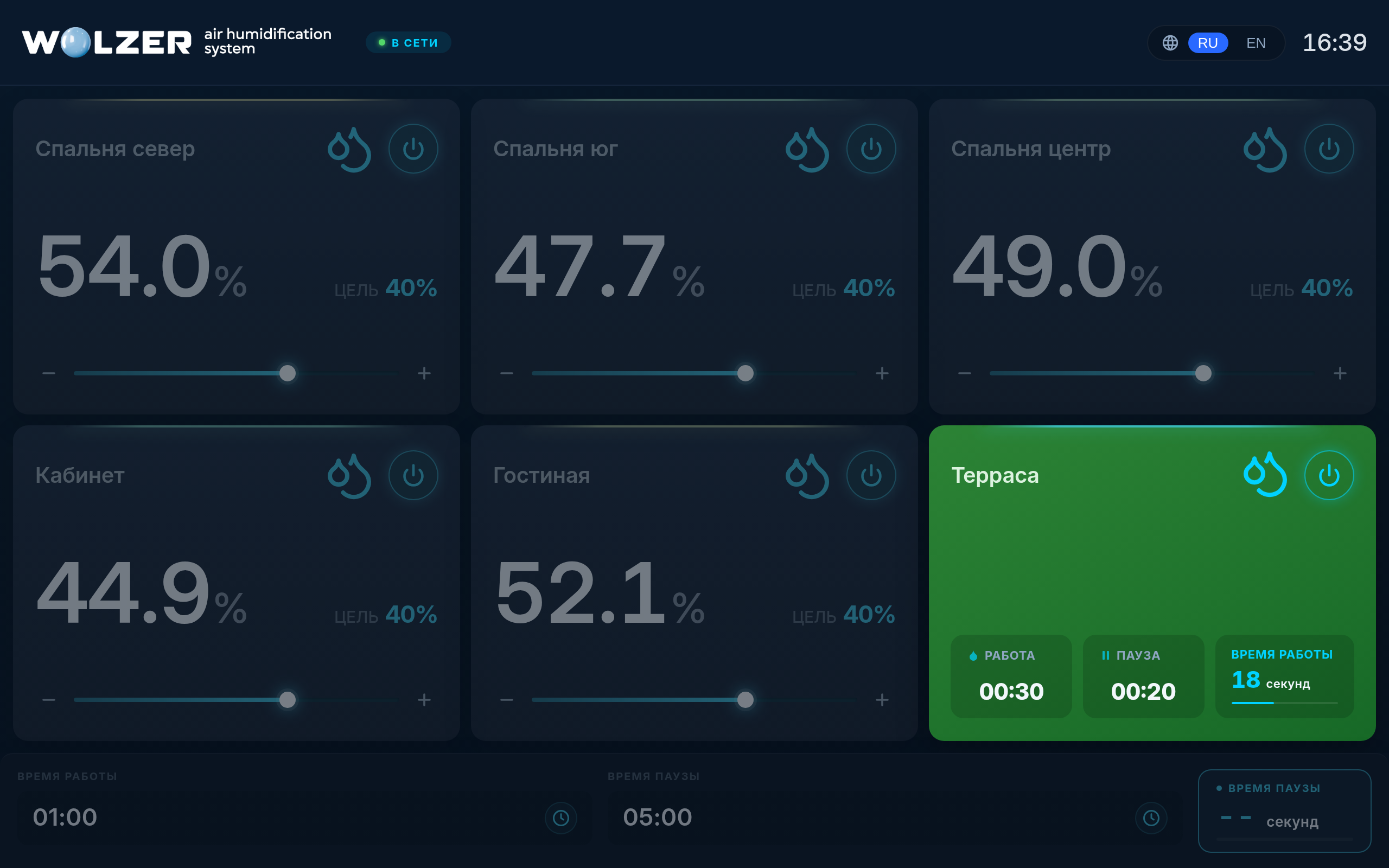Toggle power for Спальня юг

click(871, 149)
